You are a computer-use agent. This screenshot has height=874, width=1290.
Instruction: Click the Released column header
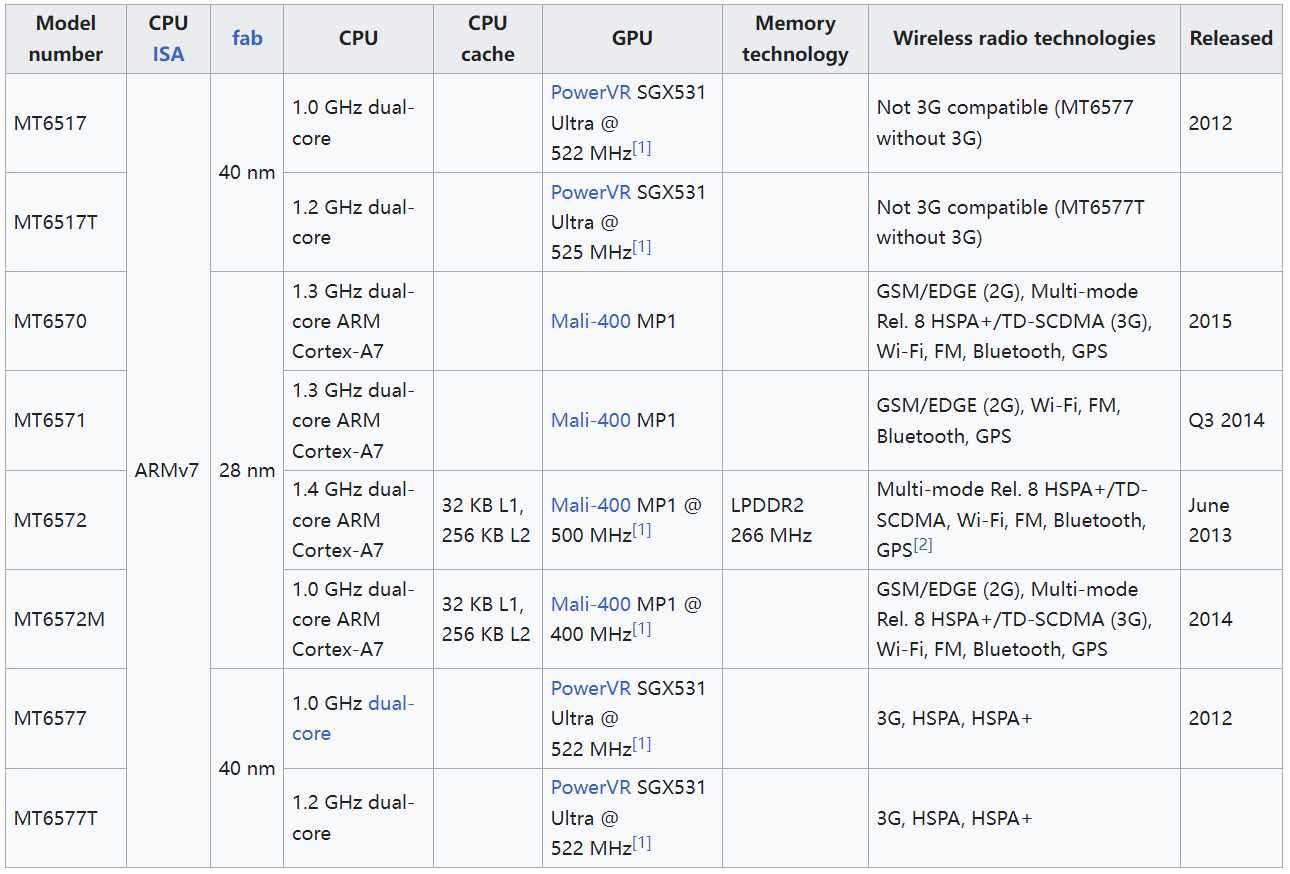[1231, 38]
